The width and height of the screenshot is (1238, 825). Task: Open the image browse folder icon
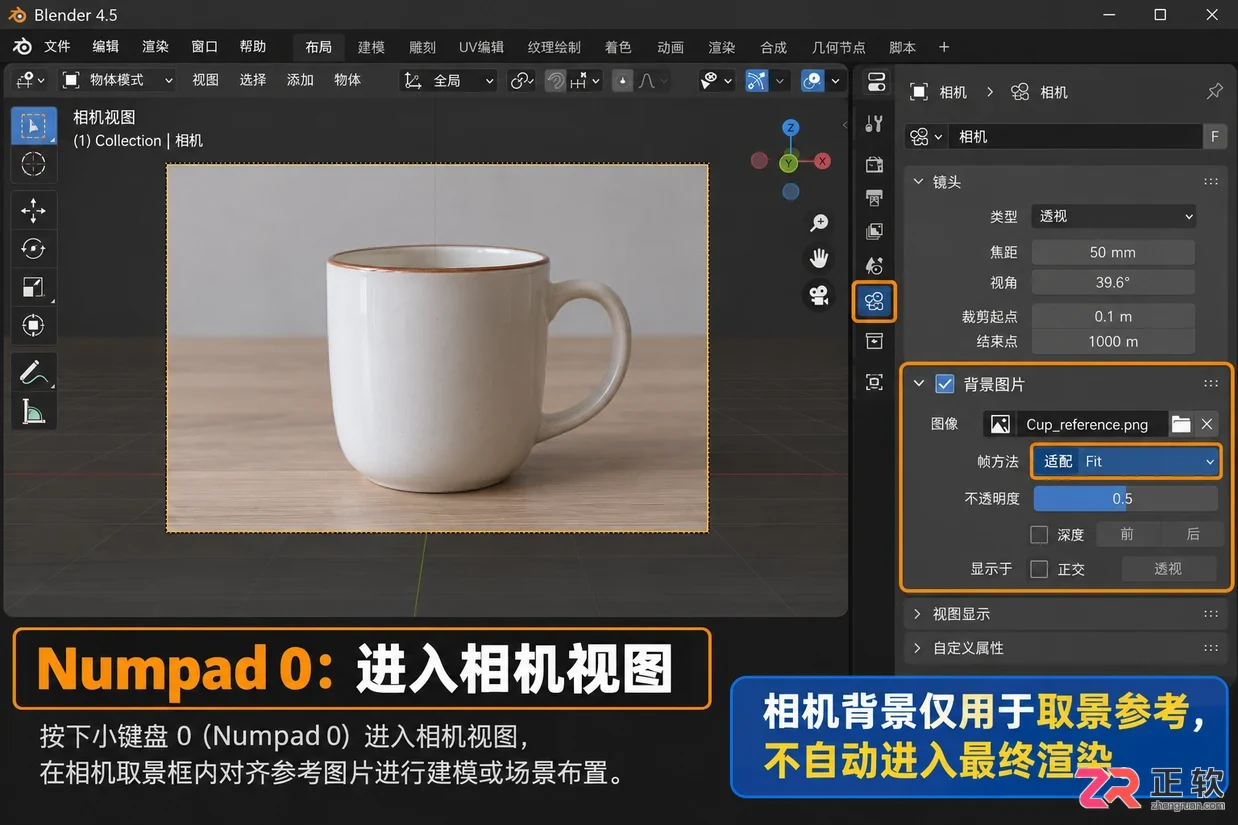[1181, 424]
